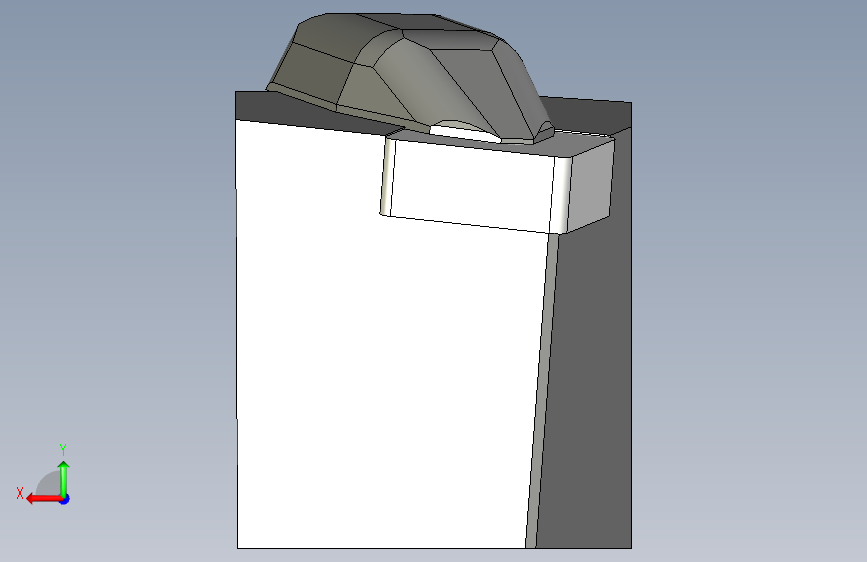Select the protruding rectangular block's white front face

pyautogui.click(x=473, y=187)
